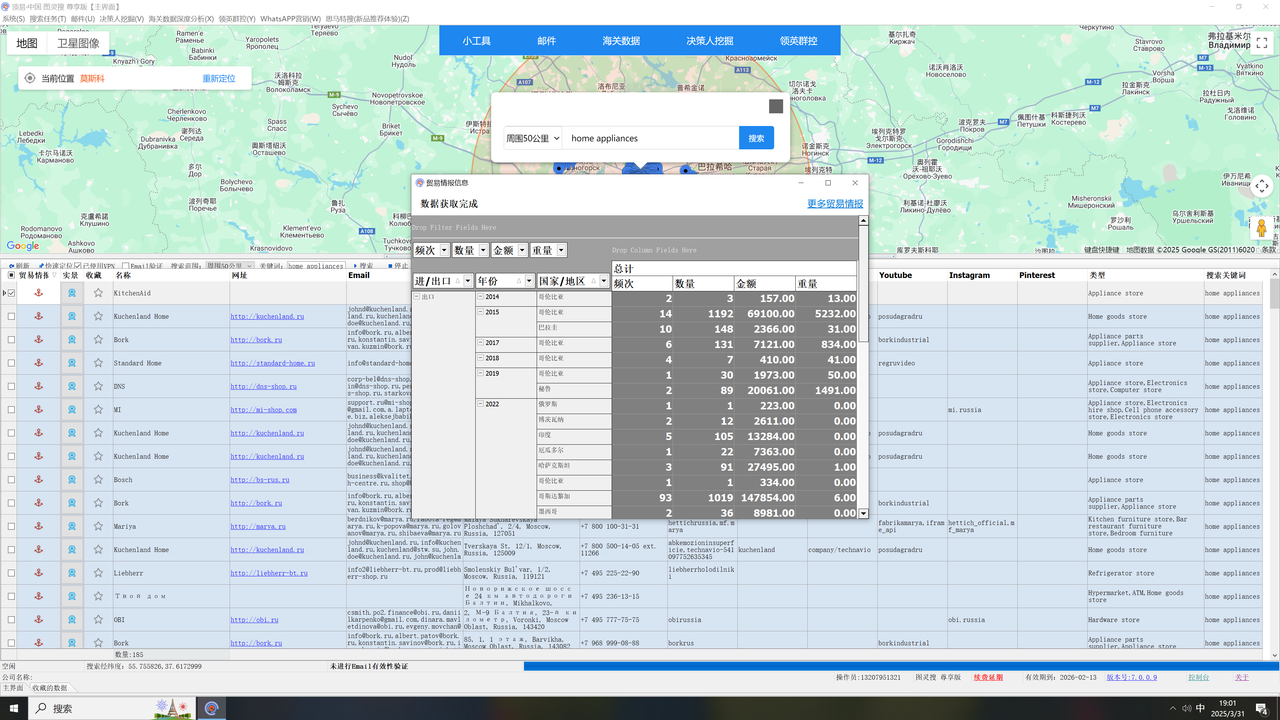This screenshot has height=720, width=1280.
Task: Click the current location target icon
Action: click(31, 79)
